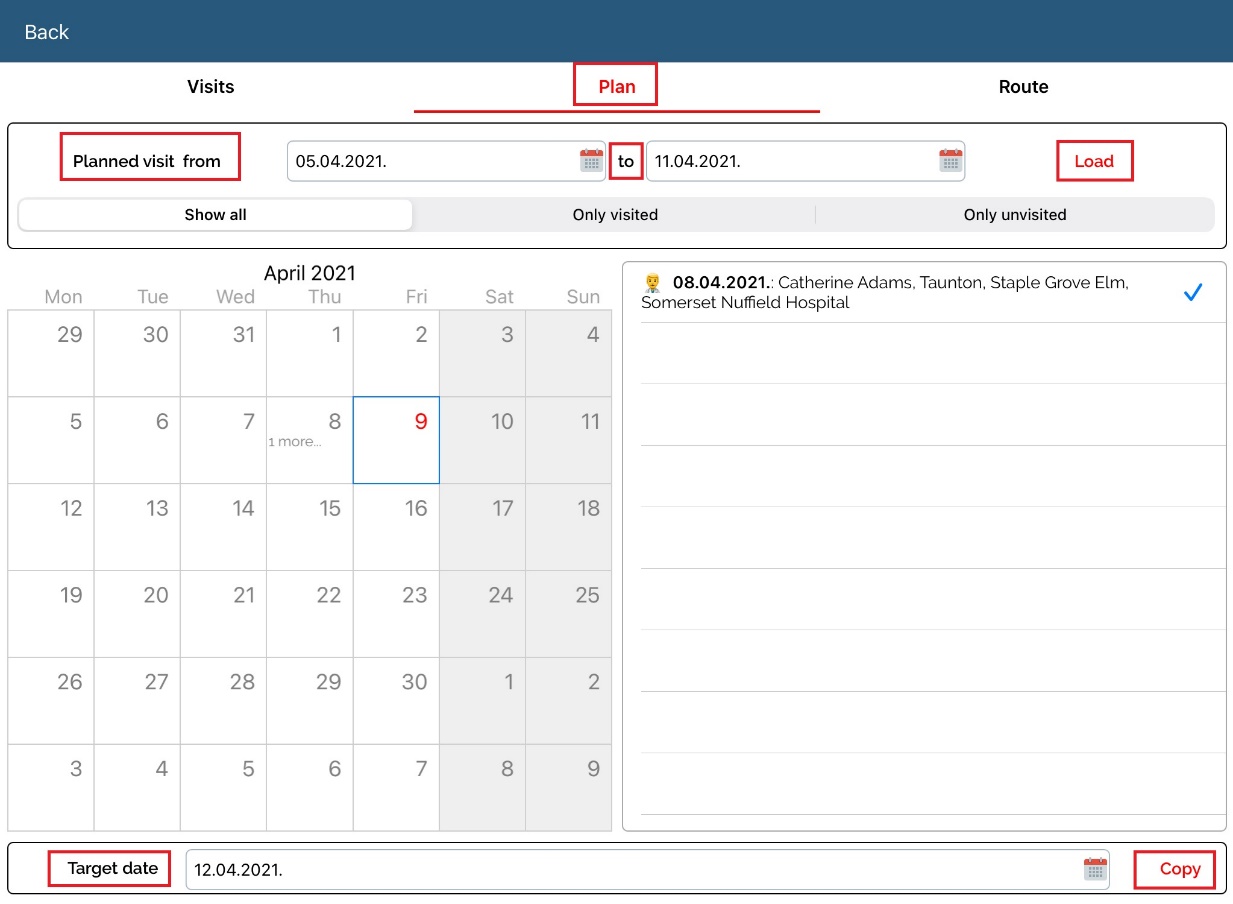Image resolution: width=1233 pixels, height=904 pixels.
Task: Toggle the blue checkmark on Catherine Adams visit
Action: [x=1192, y=292]
